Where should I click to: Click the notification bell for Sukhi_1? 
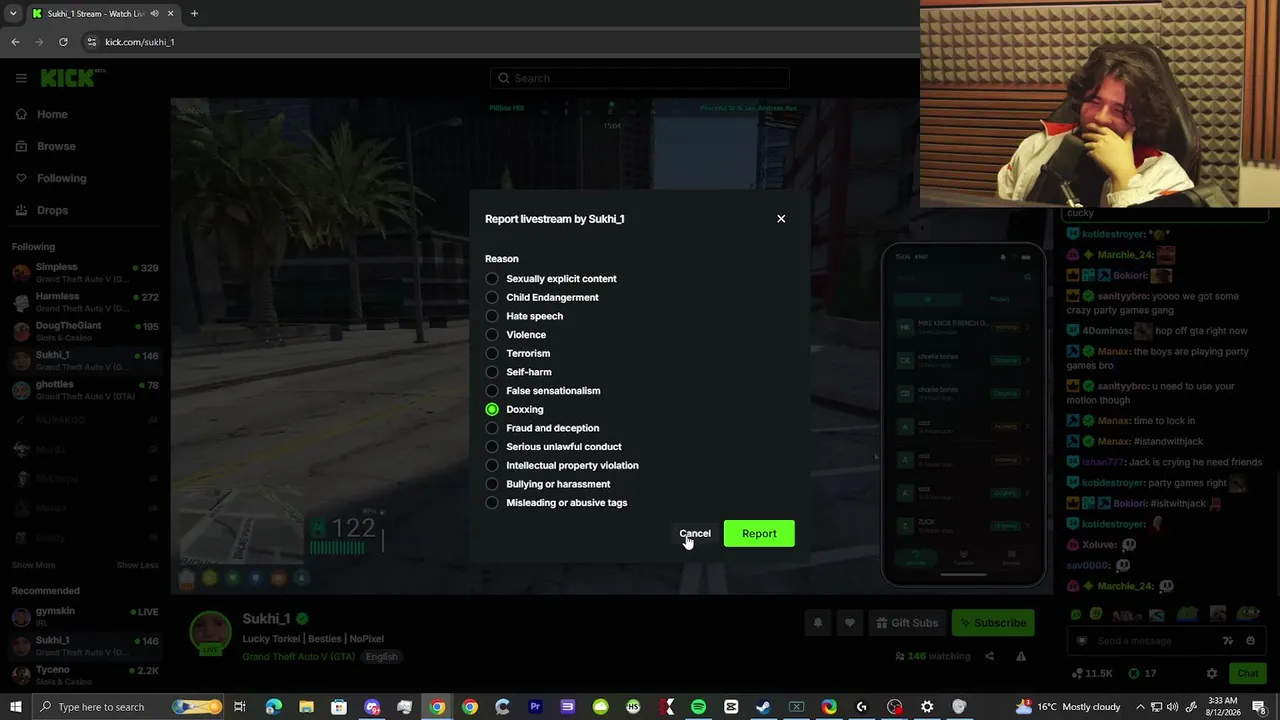818,623
